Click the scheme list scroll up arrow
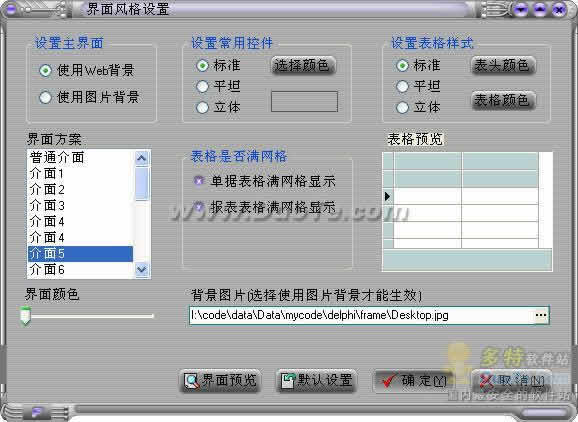The image size is (578, 422). 142,158
